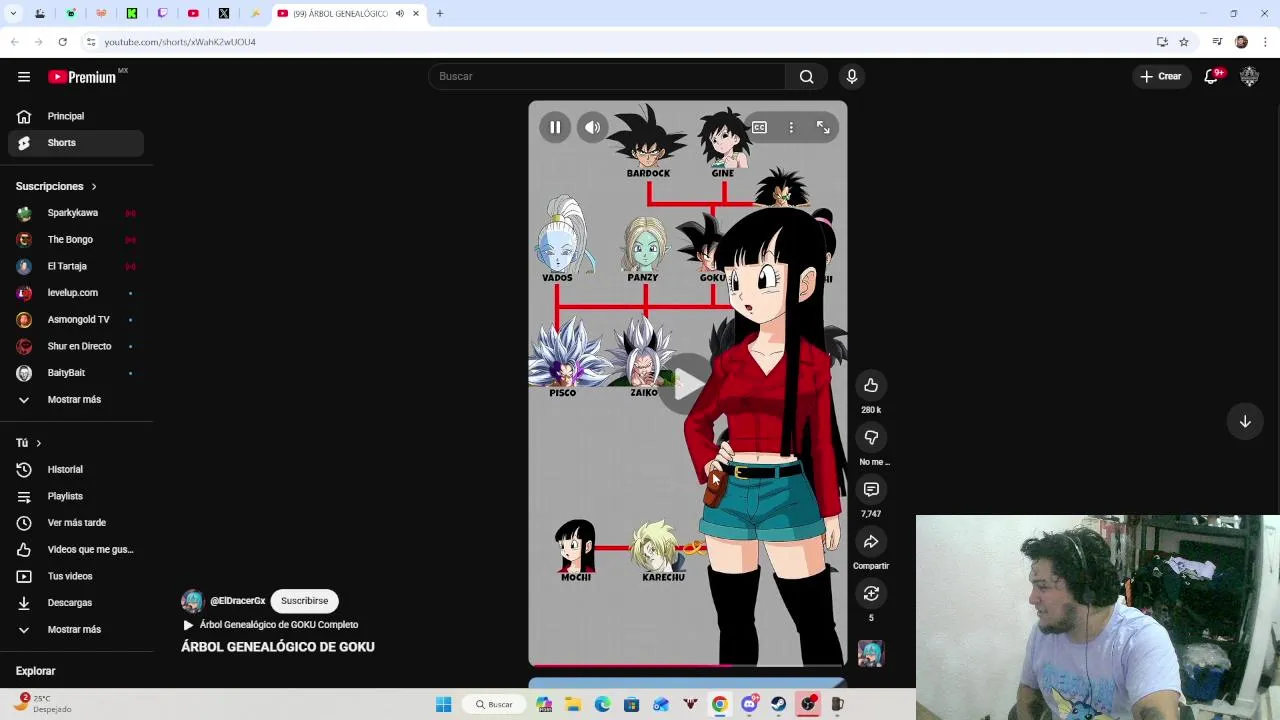
Task: Open the YouTube hamburger guide menu
Action: coord(24,77)
